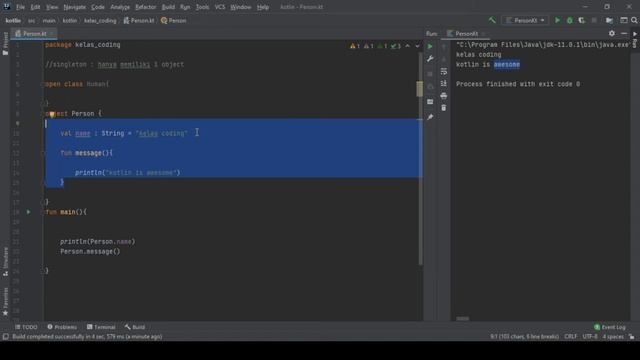Click the up arrow icon in Run console
This screenshot has width=640, height=360.
444,47
